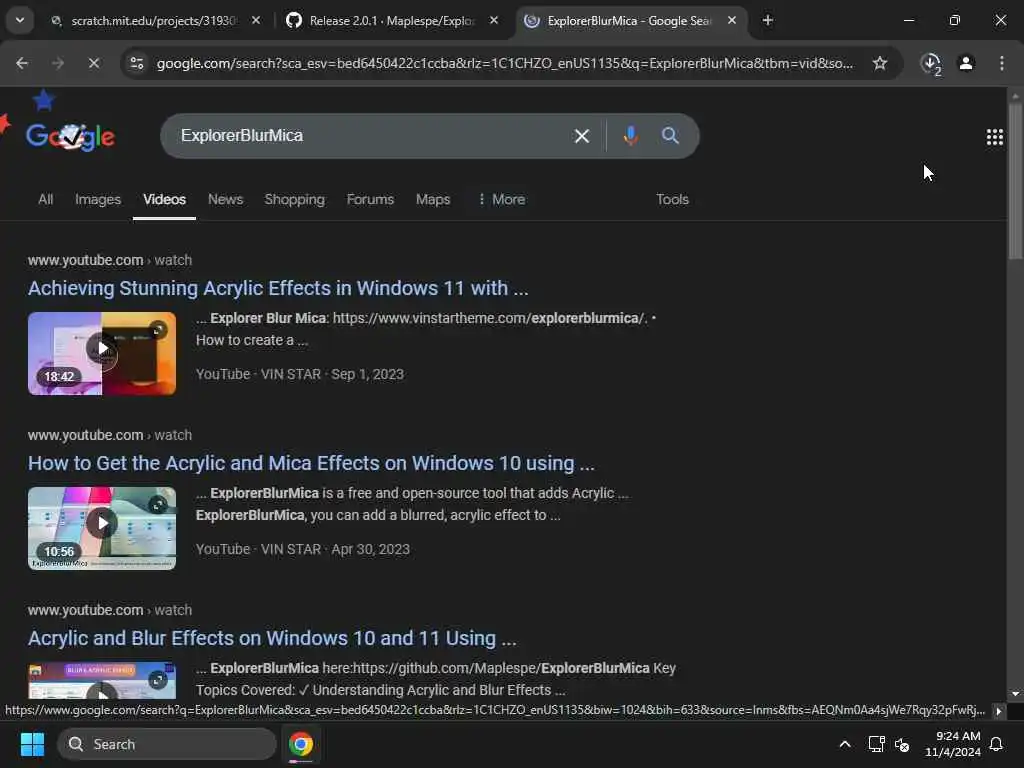Open "How to Get the Acrylic and Mica Effects" link
The width and height of the screenshot is (1024, 768).
click(x=312, y=463)
